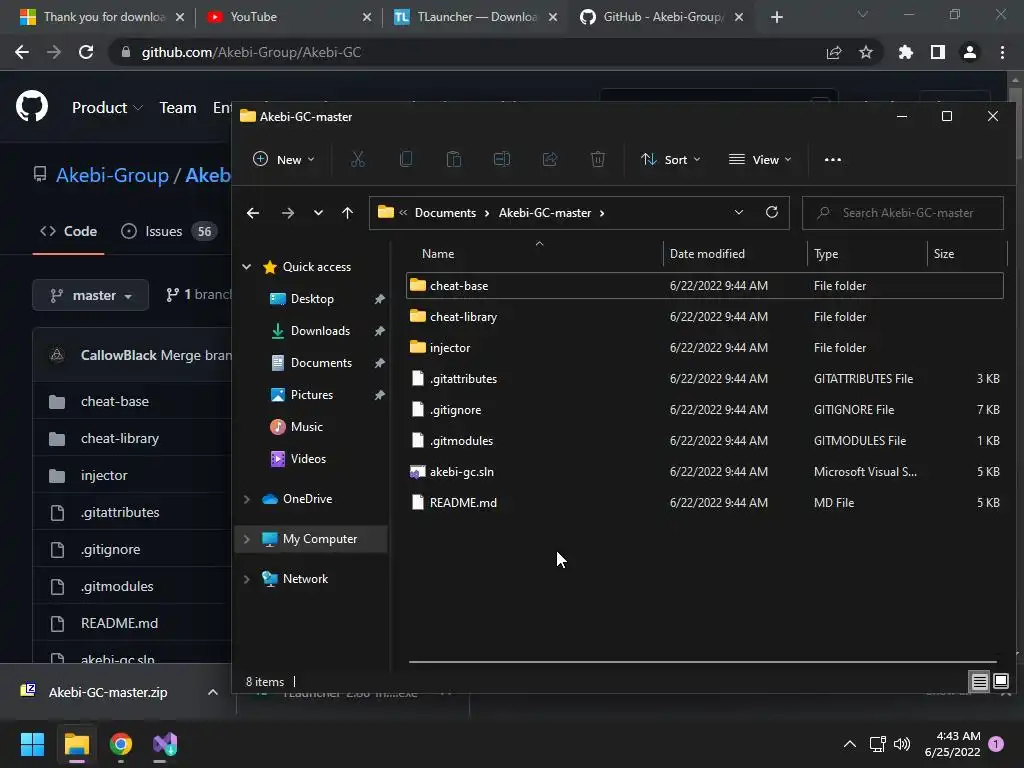The width and height of the screenshot is (1024, 768).
Task: Expand the Network tree node
Action: pos(246,579)
